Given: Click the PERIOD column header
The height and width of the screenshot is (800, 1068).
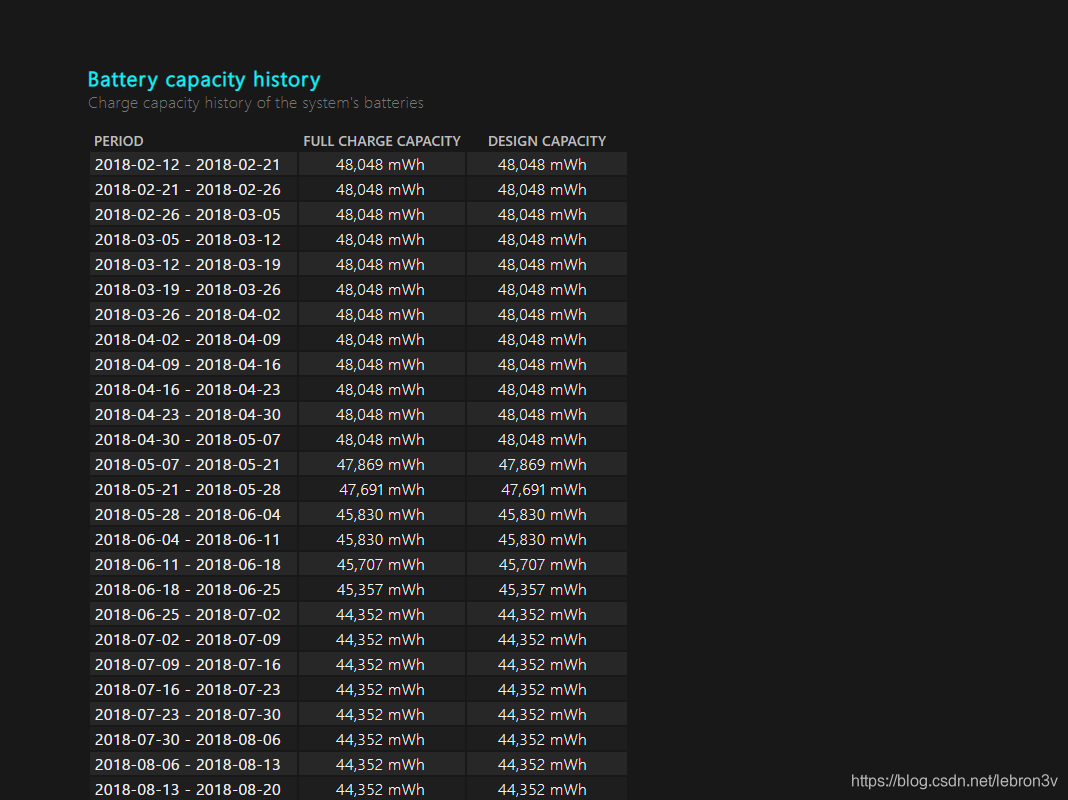Looking at the screenshot, I should (119, 141).
